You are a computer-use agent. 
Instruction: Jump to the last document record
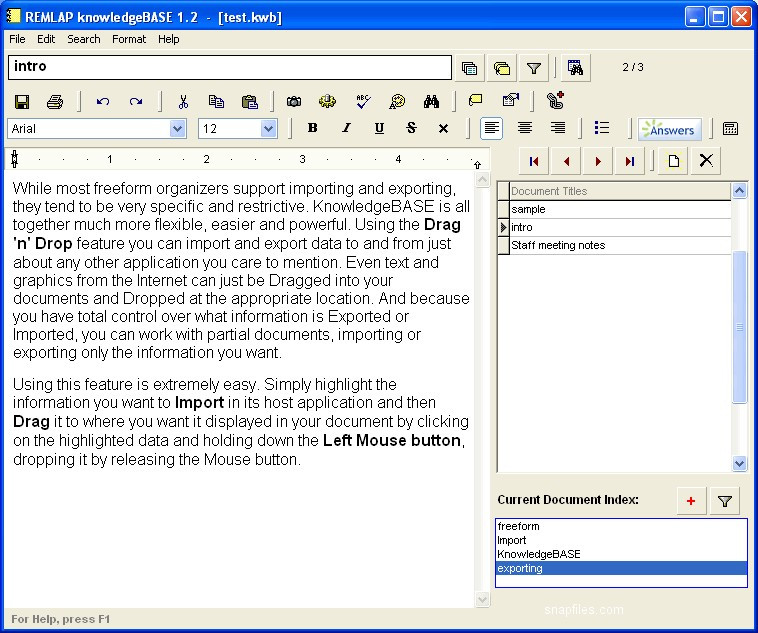(x=629, y=161)
